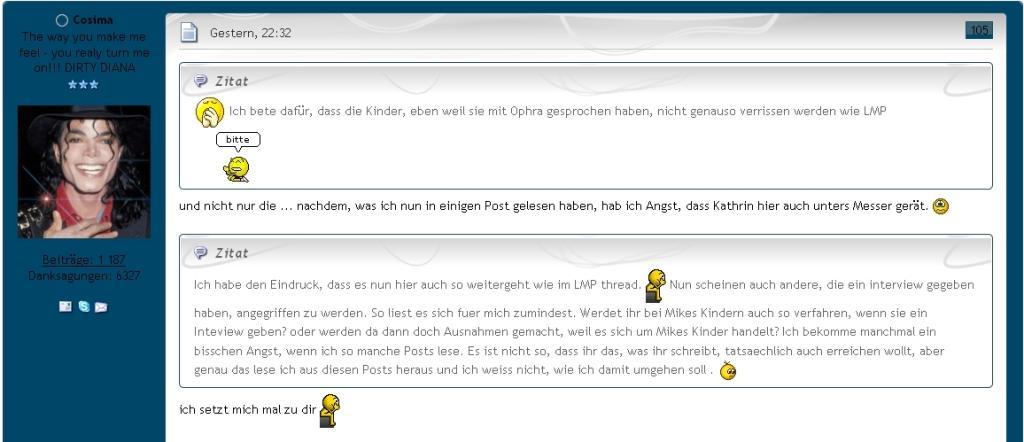The width and height of the screenshot is (1024, 442).
Task: Click the worried smiley after 'unters Messer gerät'
Action: [940, 206]
